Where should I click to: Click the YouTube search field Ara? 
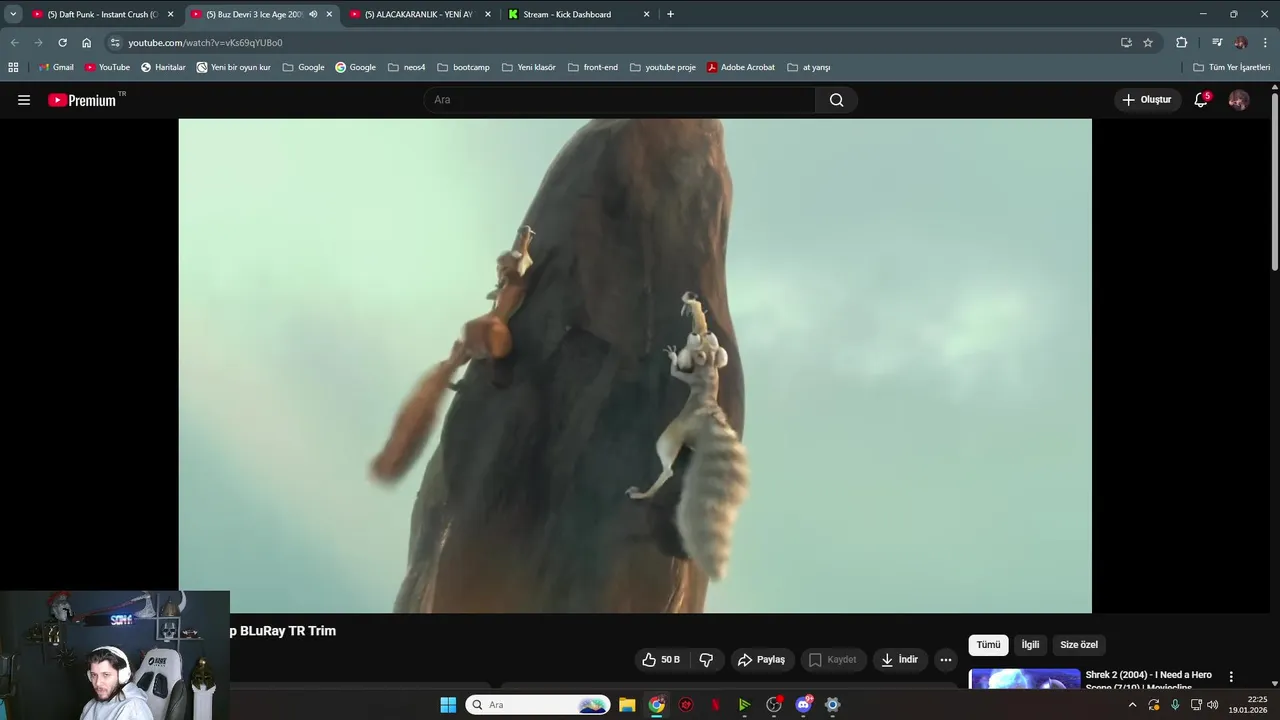620,100
